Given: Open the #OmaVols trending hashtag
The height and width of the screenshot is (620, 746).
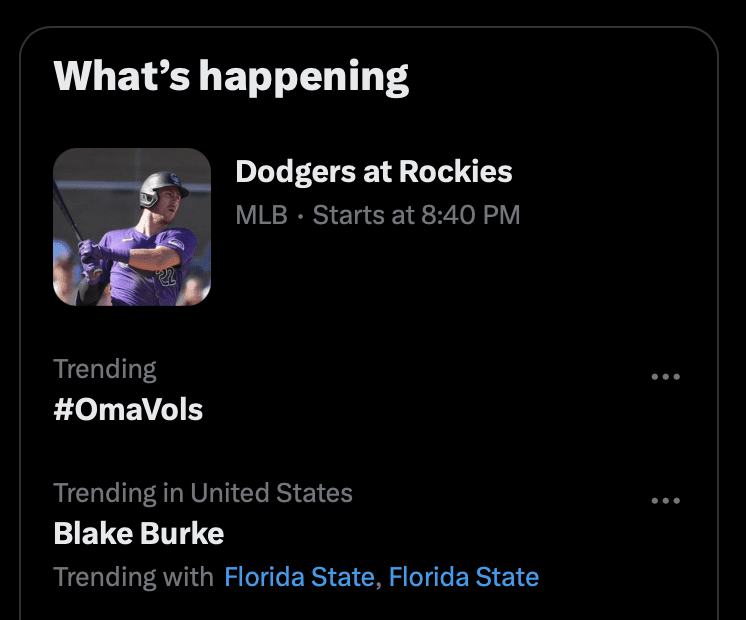Looking at the screenshot, I should (x=128, y=409).
